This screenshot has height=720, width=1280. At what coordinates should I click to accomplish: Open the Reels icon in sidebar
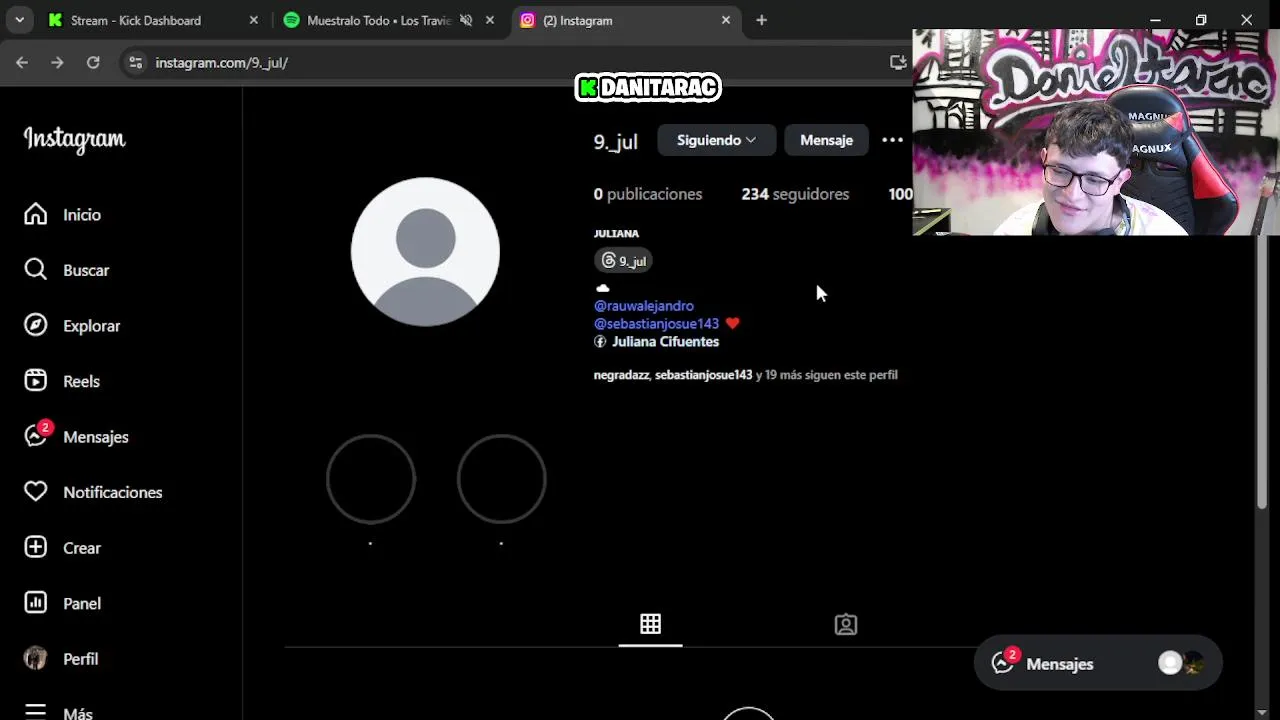[36, 381]
